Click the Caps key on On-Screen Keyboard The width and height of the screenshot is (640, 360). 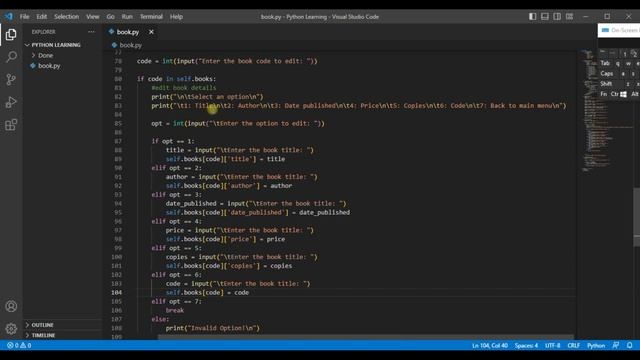pyautogui.click(x=607, y=73)
